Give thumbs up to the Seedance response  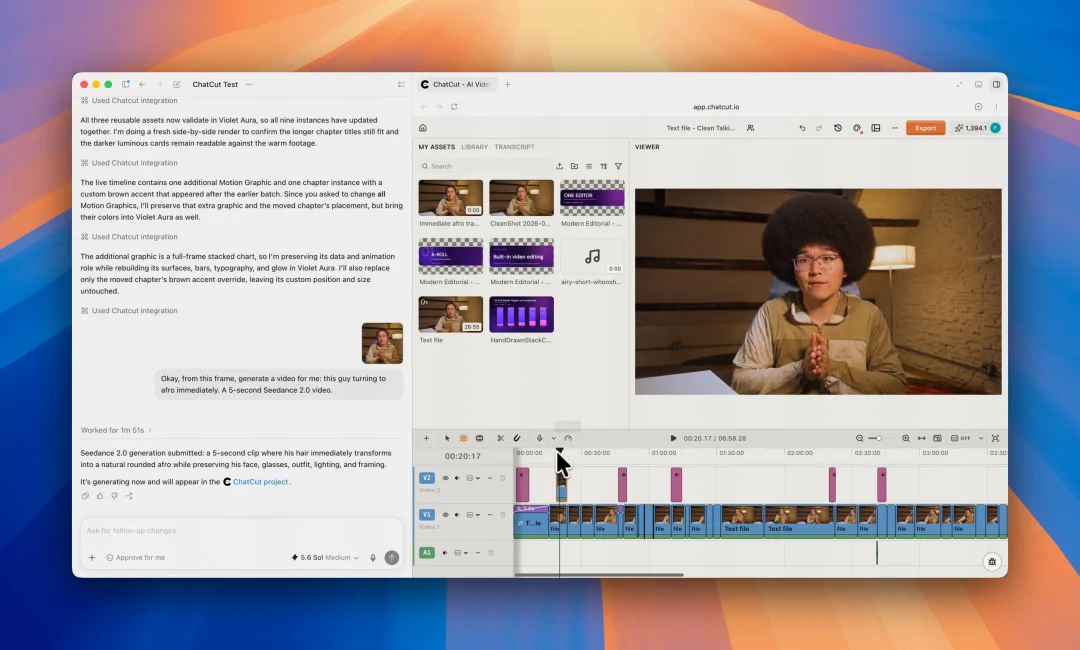(100, 496)
